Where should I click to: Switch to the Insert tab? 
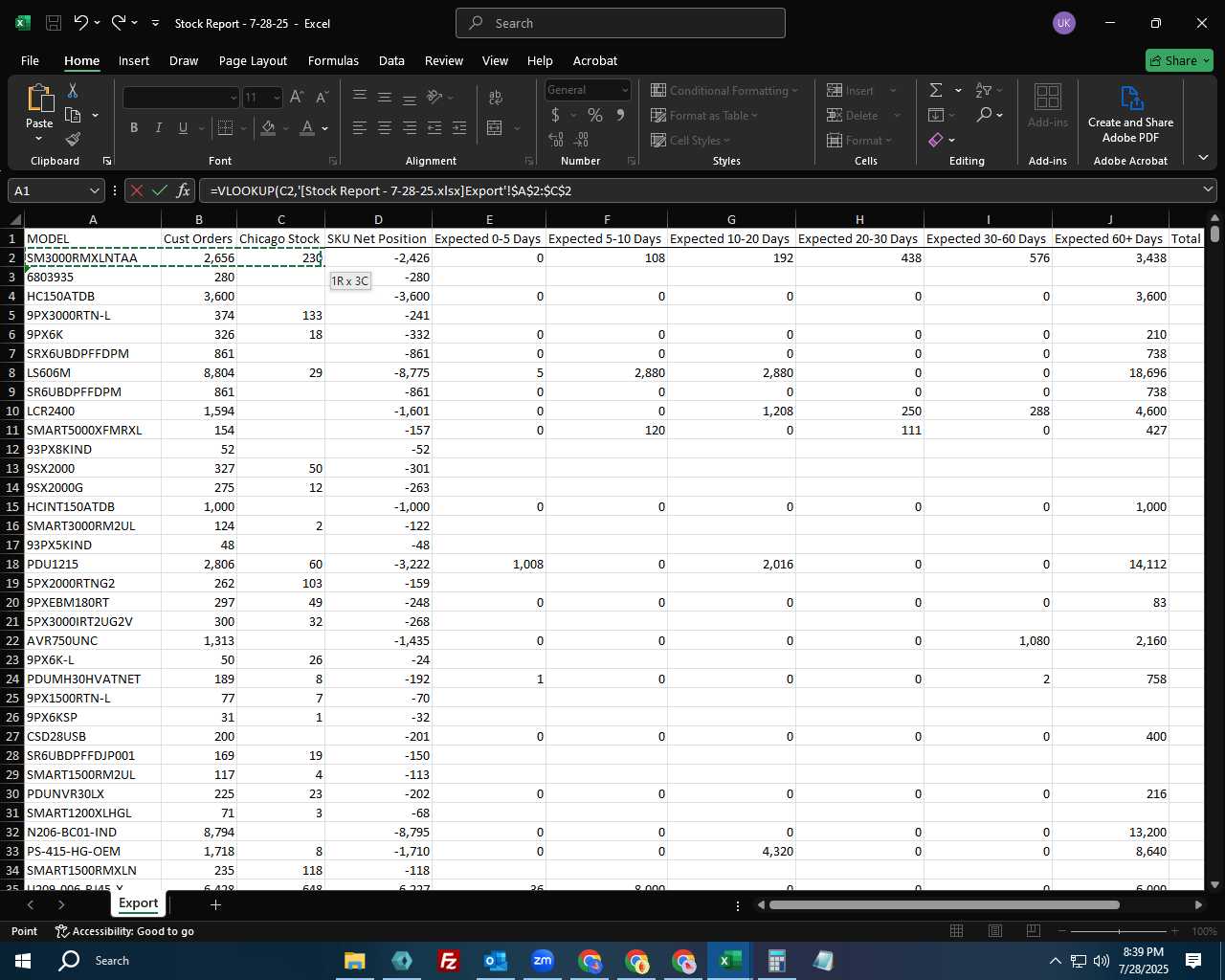tap(134, 60)
